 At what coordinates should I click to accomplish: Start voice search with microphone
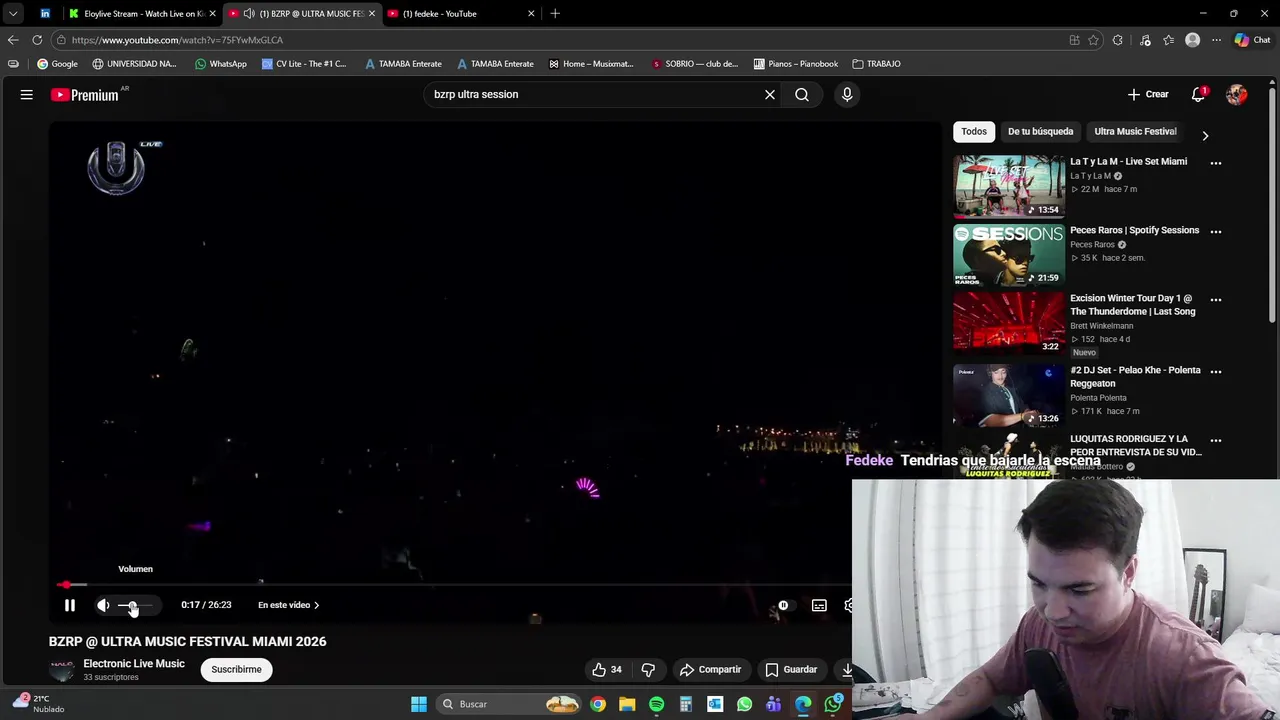coord(847,94)
